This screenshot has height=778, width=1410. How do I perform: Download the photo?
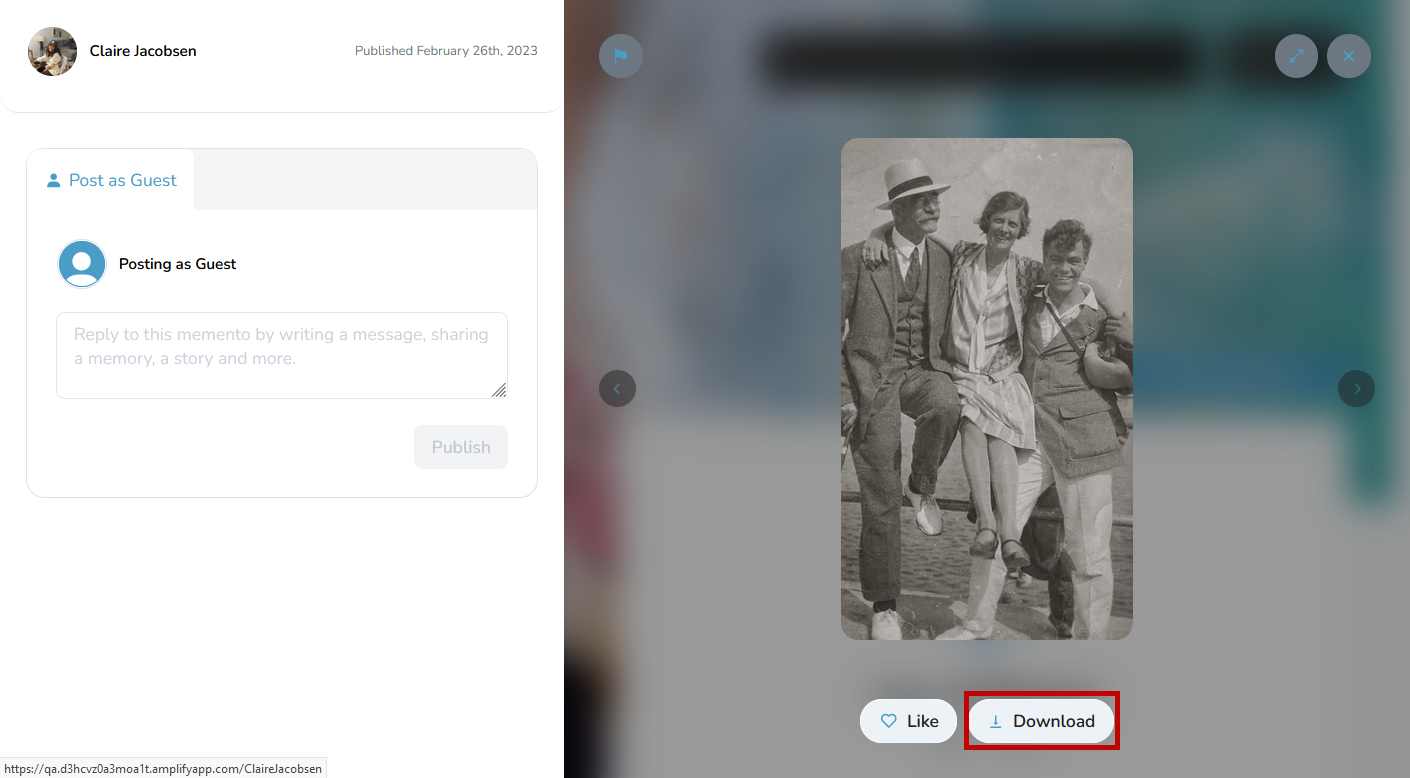[1041, 721]
